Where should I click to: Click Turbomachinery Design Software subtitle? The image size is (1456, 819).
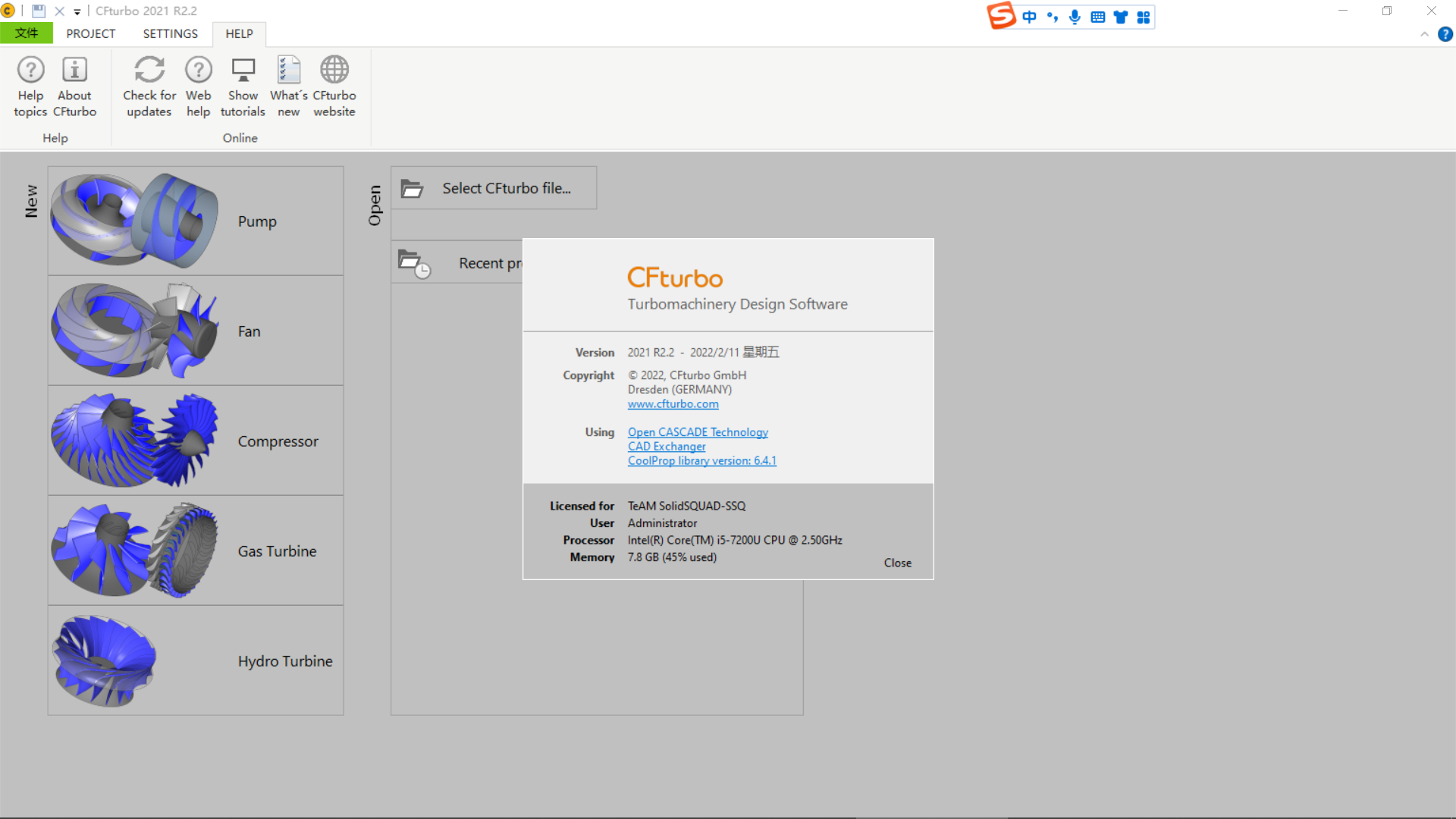(737, 304)
